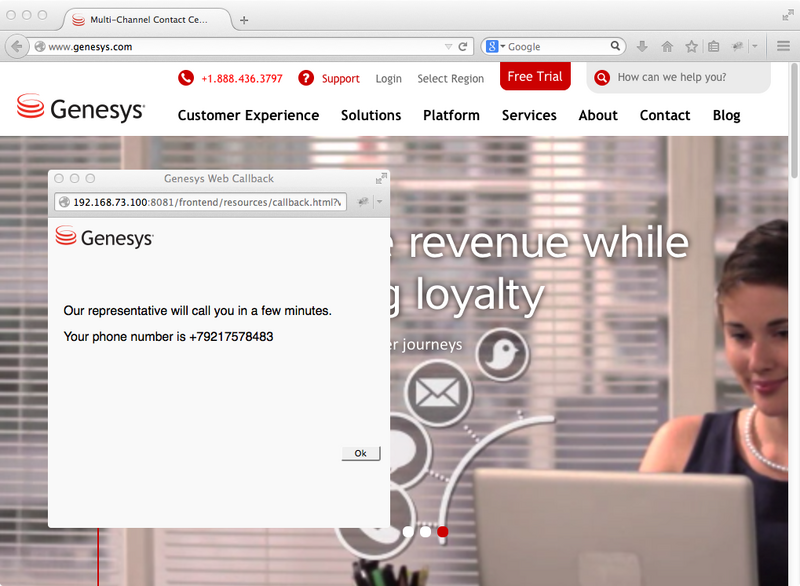Click the callback popup address field
The width and height of the screenshot is (800, 586).
coord(200,201)
